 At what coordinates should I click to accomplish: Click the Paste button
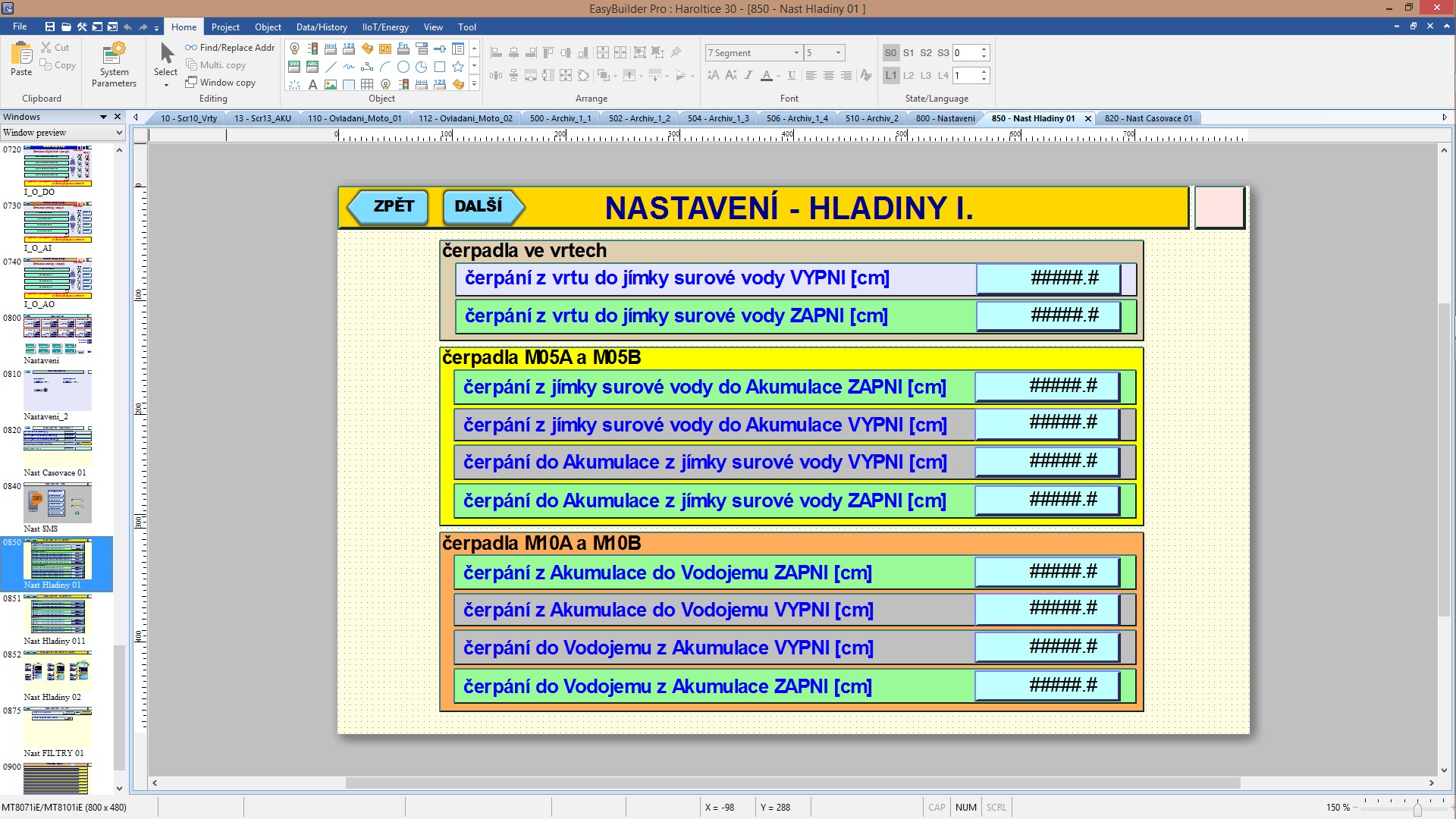click(21, 59)
